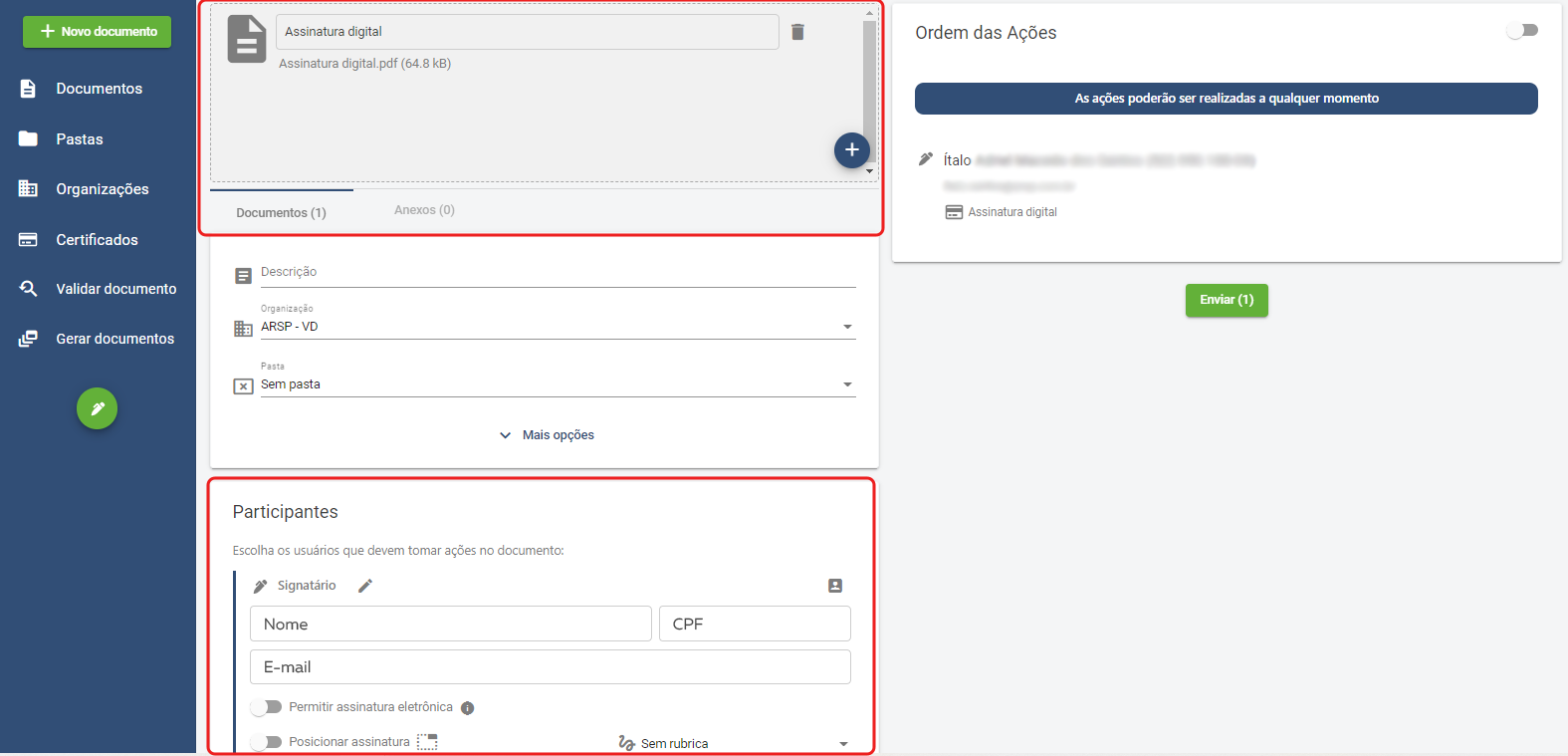Open the Pasta dropdown Sem pasta
Viewport: 1568px width, 756px height.
pyautogui.click(x=558, y=384)
